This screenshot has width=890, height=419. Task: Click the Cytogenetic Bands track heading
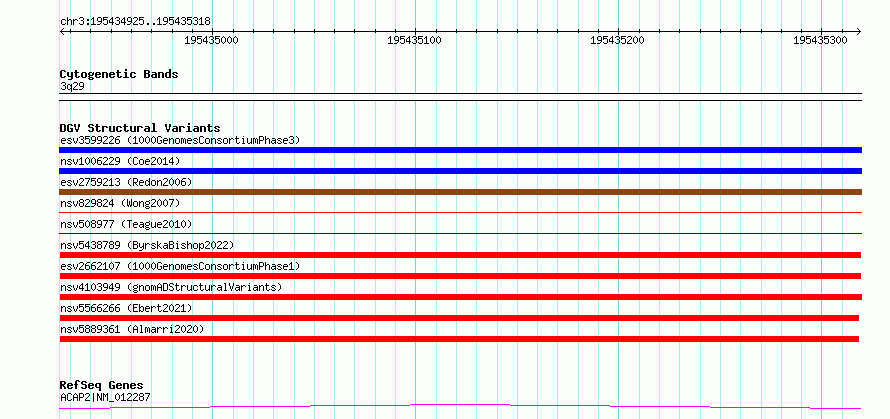119,74
